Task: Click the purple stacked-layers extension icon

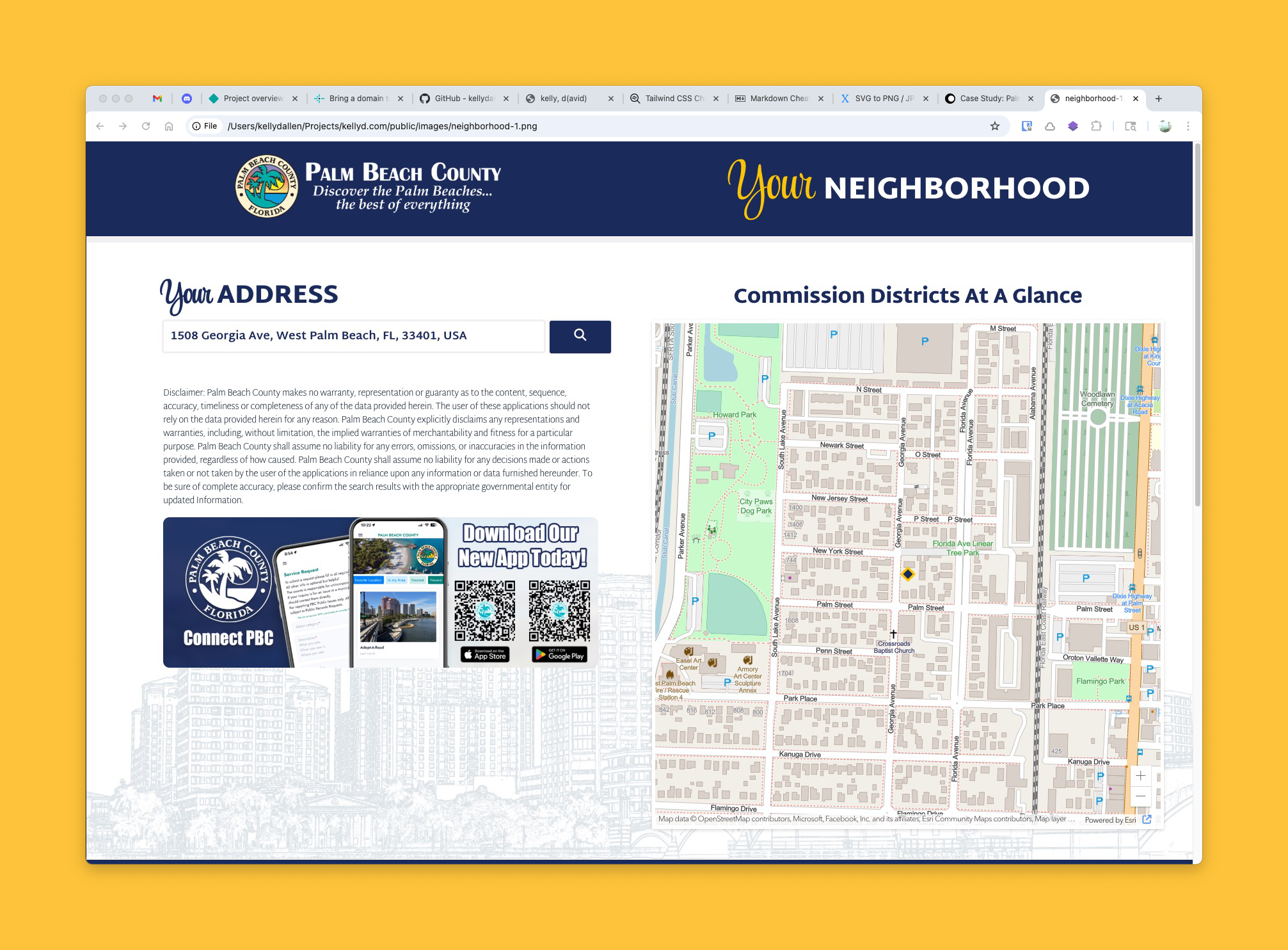Action: [1073, 126]
